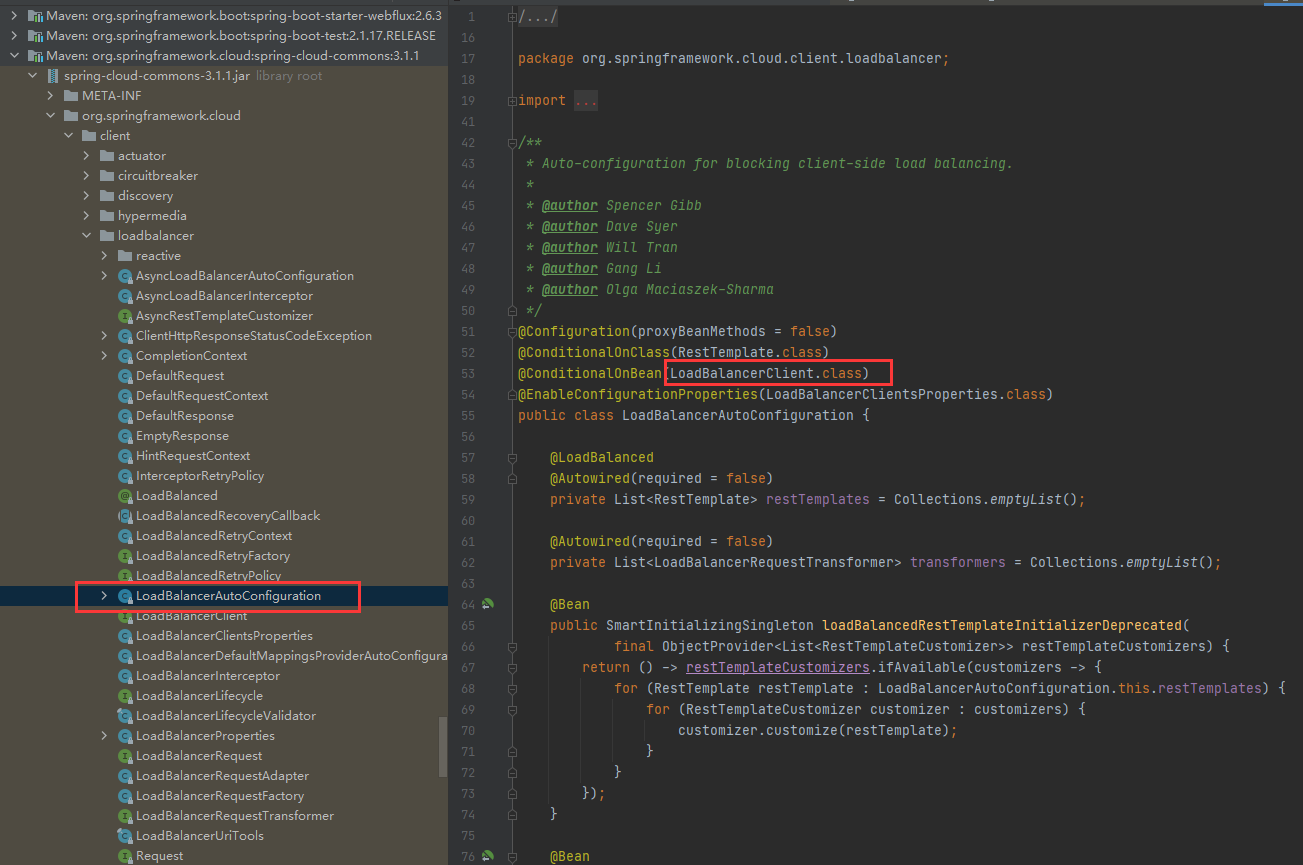Collapse the spring-cloud-commons Maven library
The width and height of the screenshot is (1303, 865).
[14, 56]
